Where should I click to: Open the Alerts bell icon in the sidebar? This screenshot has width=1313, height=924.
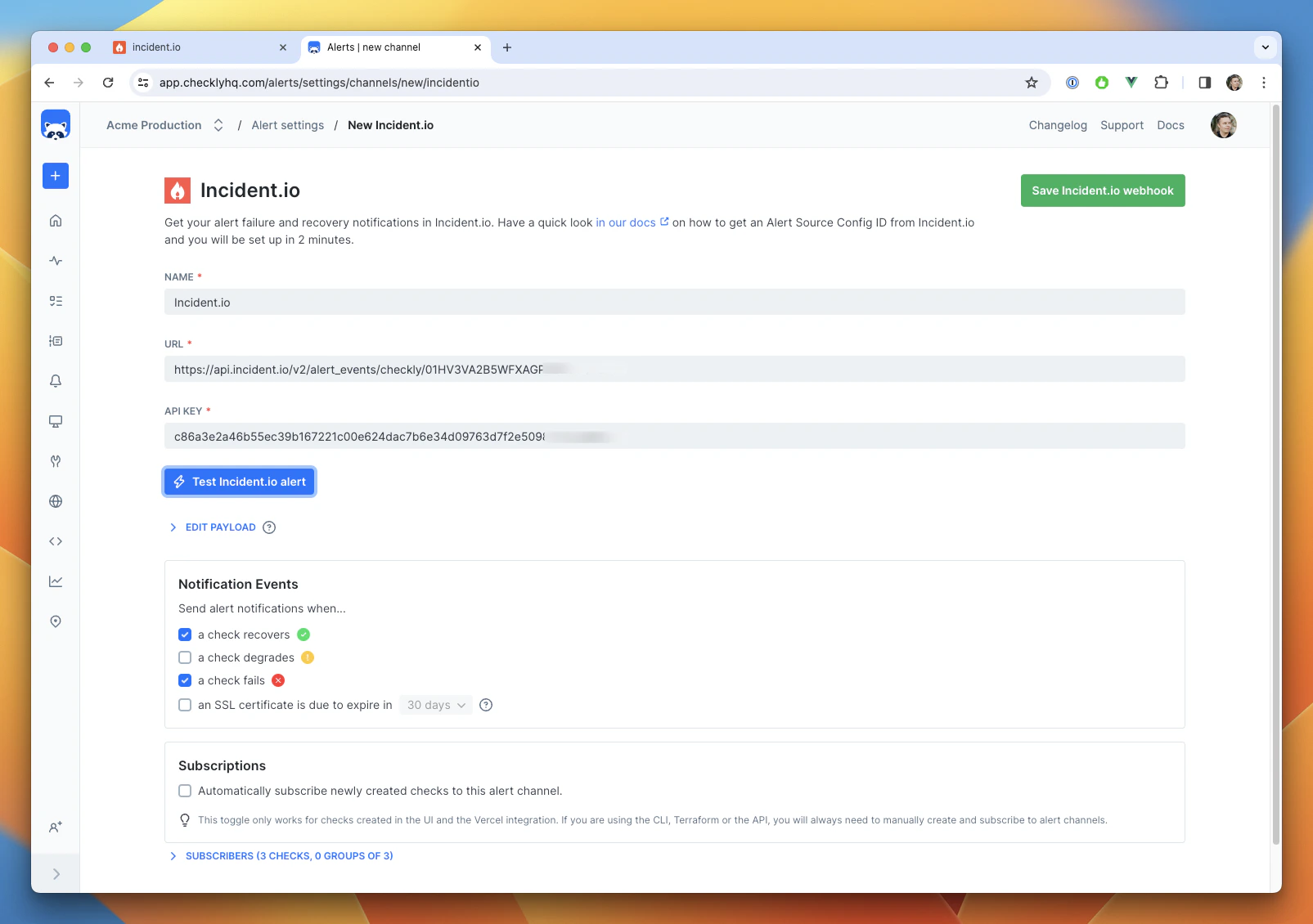coord(55,380)
